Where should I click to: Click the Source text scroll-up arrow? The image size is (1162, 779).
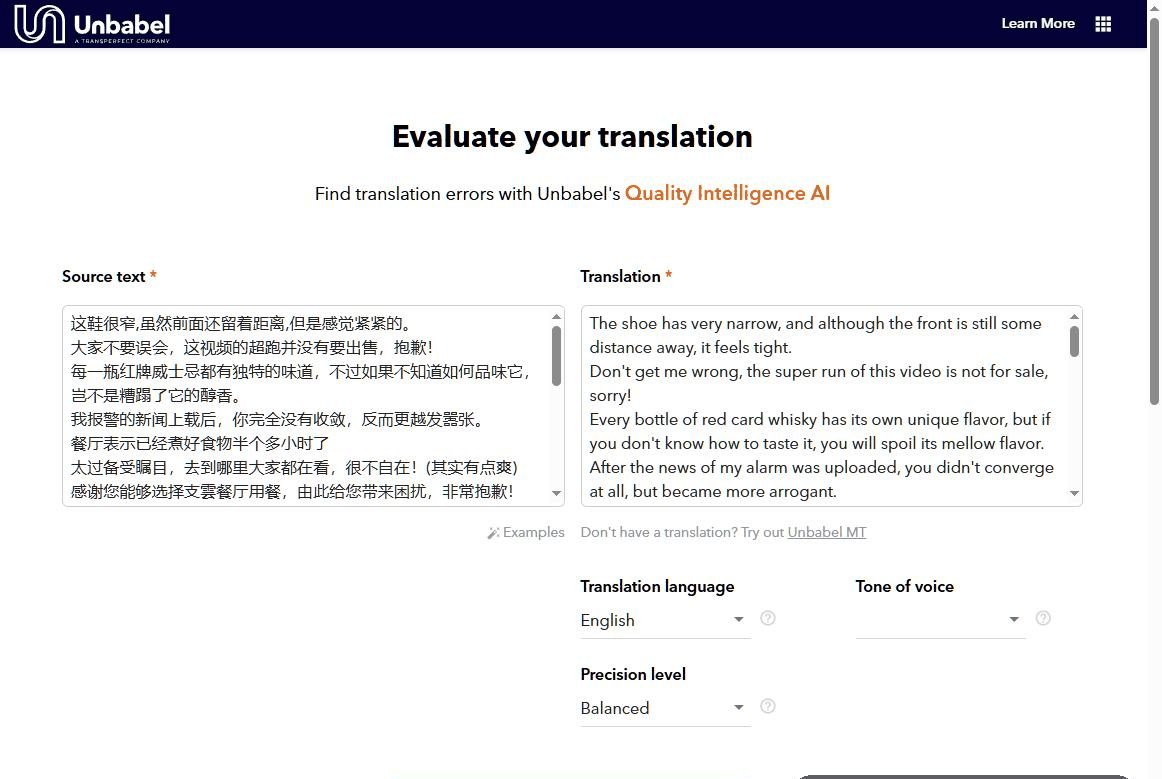coord(557,316)
